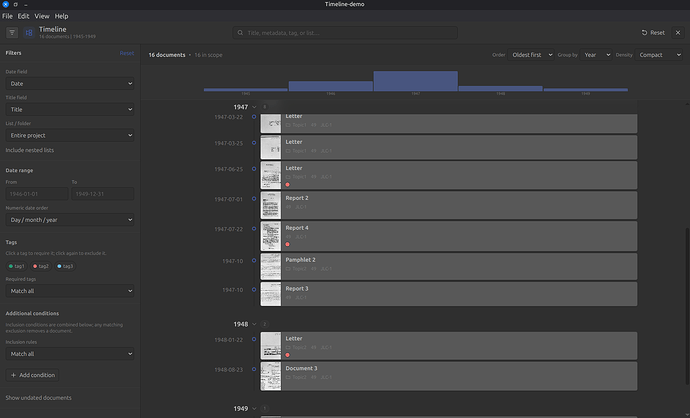Open the Date field dropdown
The height and width of the screenshot is (418, 690).
click(x=70, y=84)
